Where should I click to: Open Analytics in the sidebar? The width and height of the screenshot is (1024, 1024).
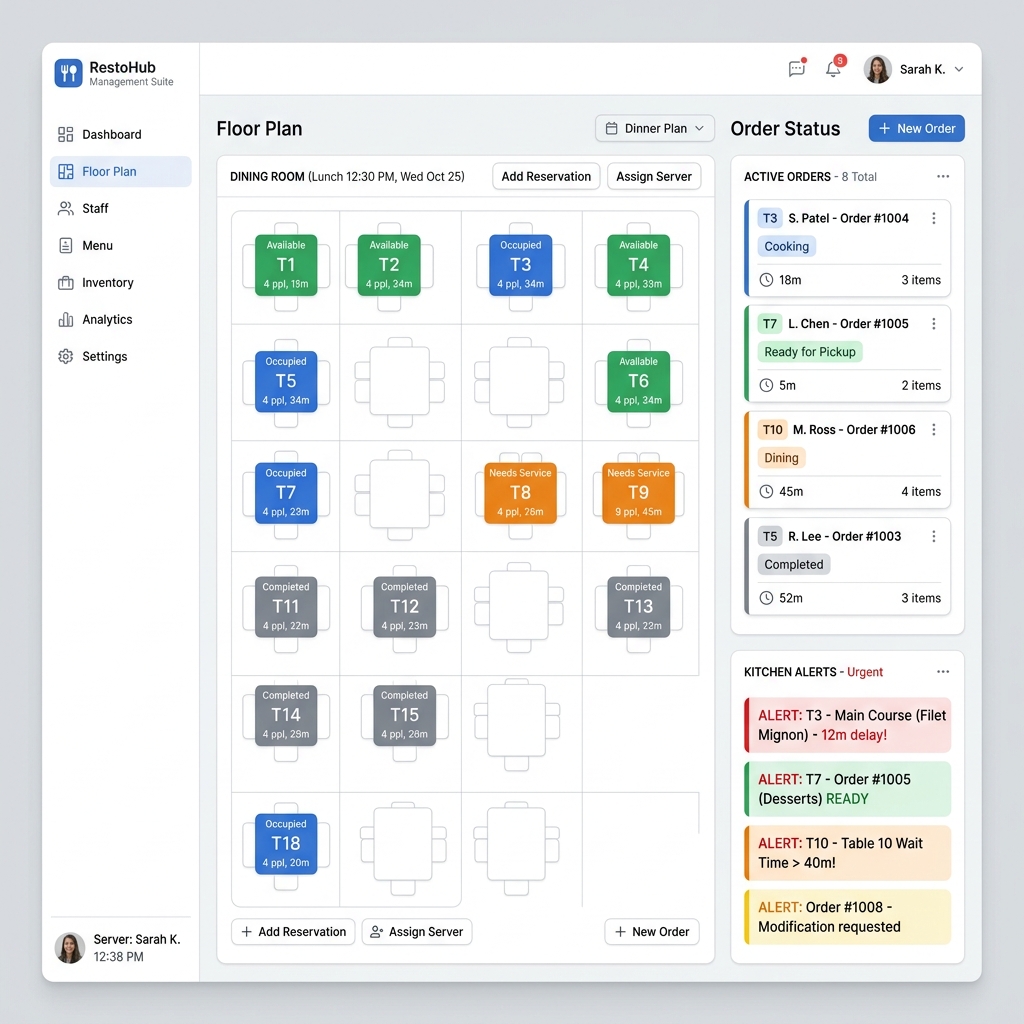(x=121, y=319)
